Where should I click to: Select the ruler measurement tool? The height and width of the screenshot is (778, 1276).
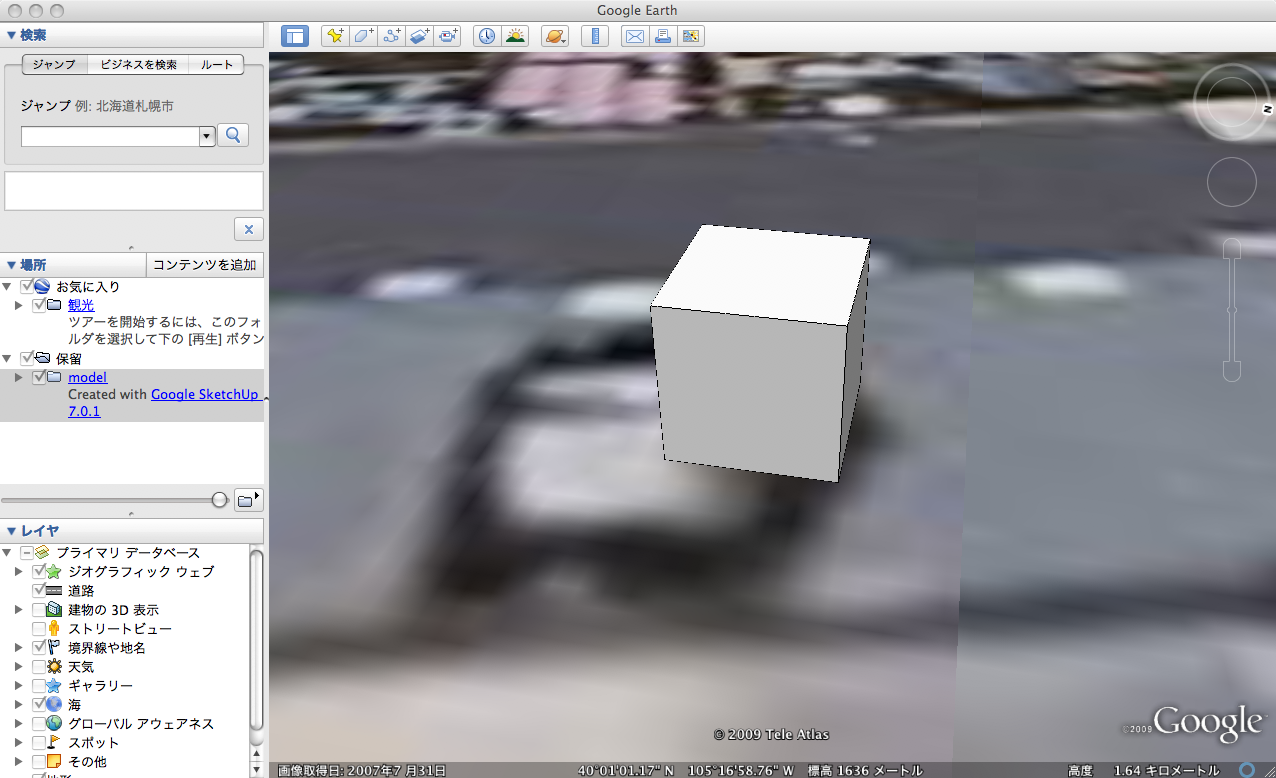(595, 36)
